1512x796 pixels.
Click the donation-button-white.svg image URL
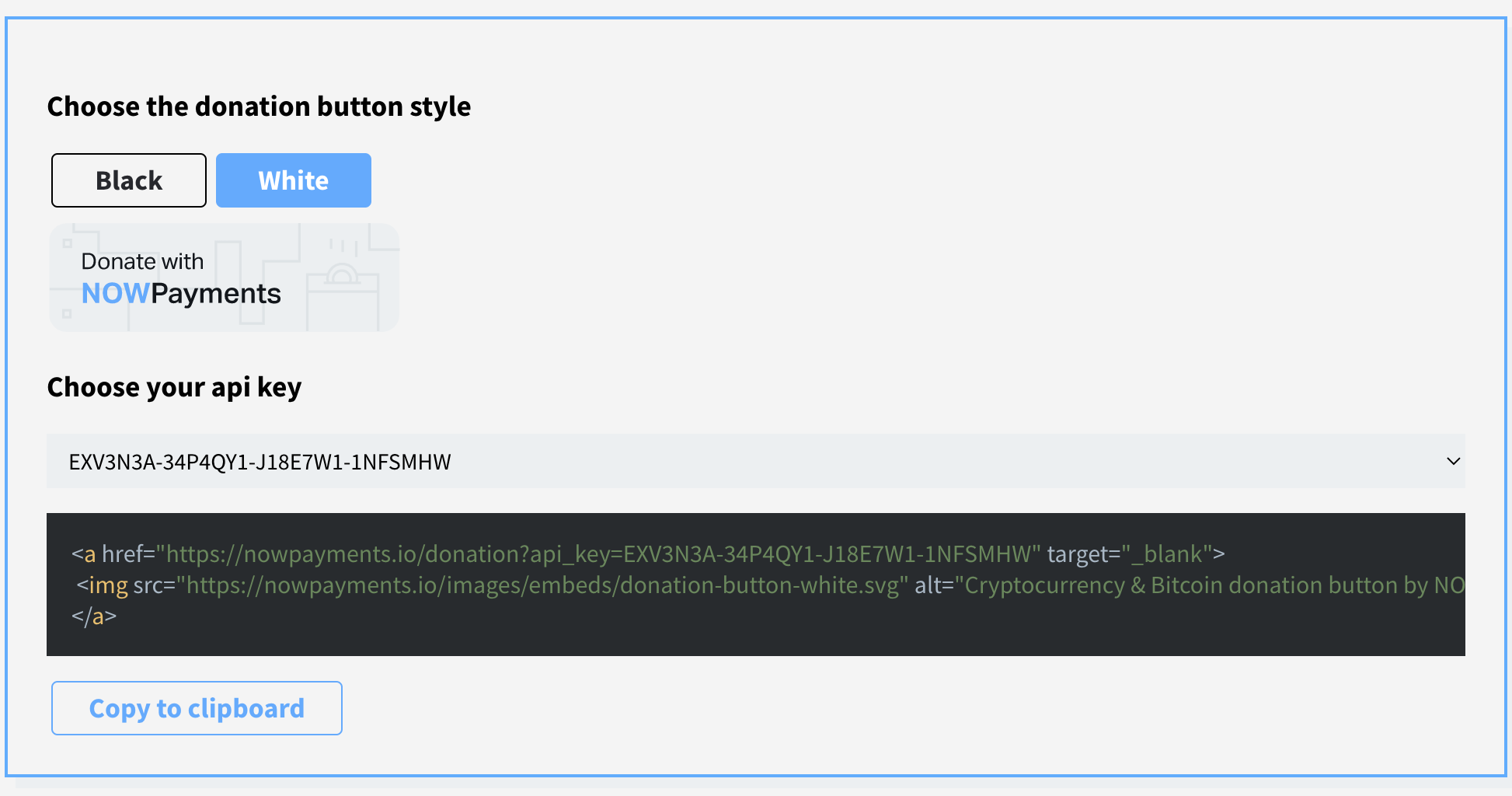click(542, 585)
